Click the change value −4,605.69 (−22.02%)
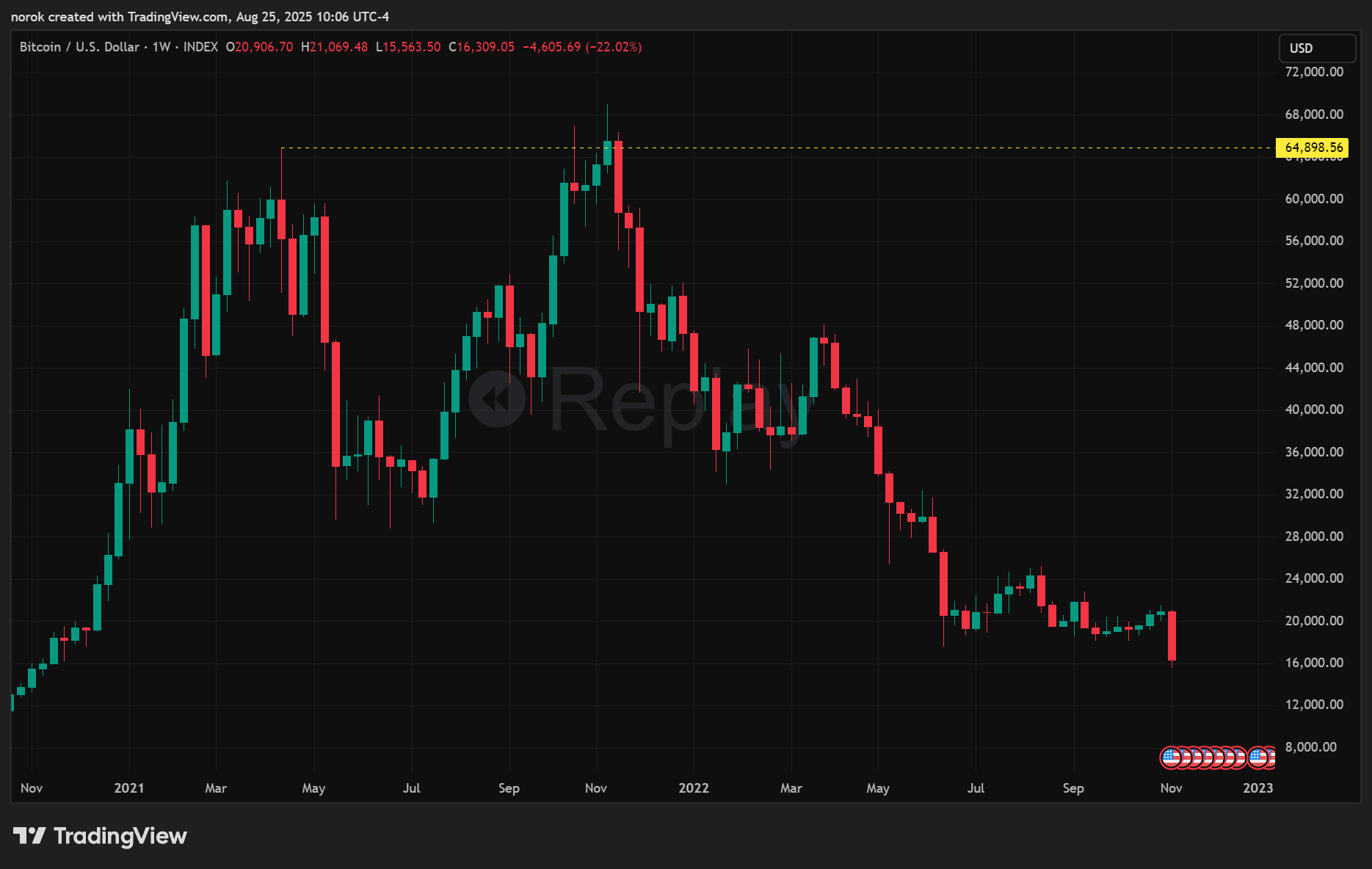 point(582,47)
